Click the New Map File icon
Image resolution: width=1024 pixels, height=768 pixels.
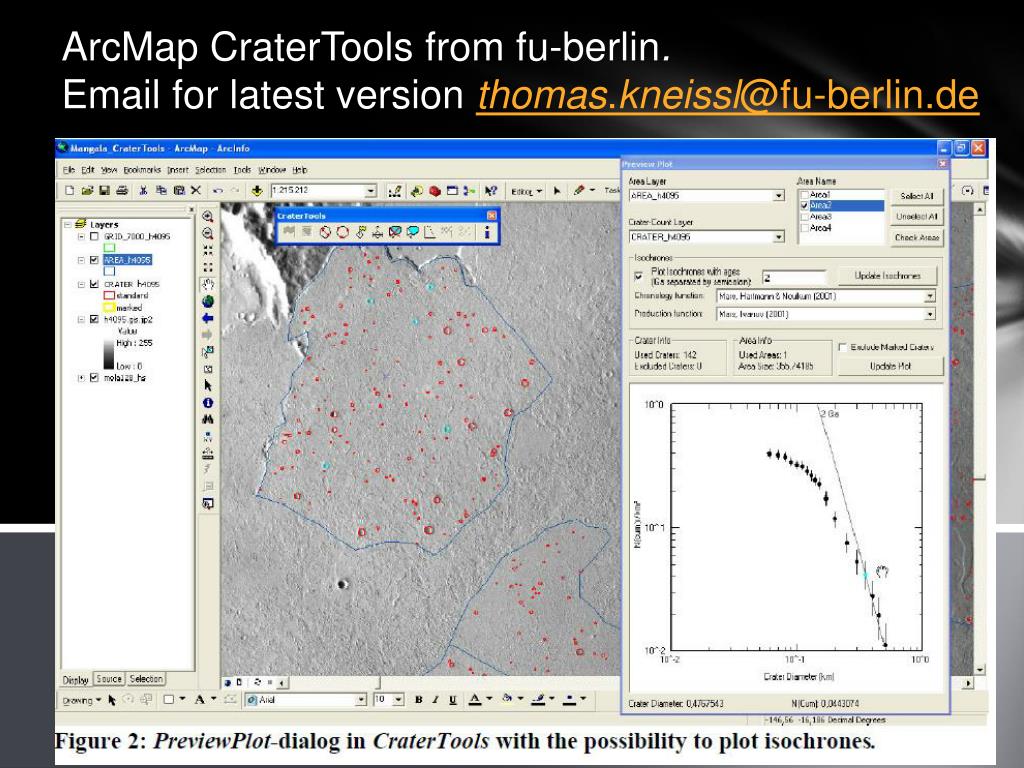69,191
